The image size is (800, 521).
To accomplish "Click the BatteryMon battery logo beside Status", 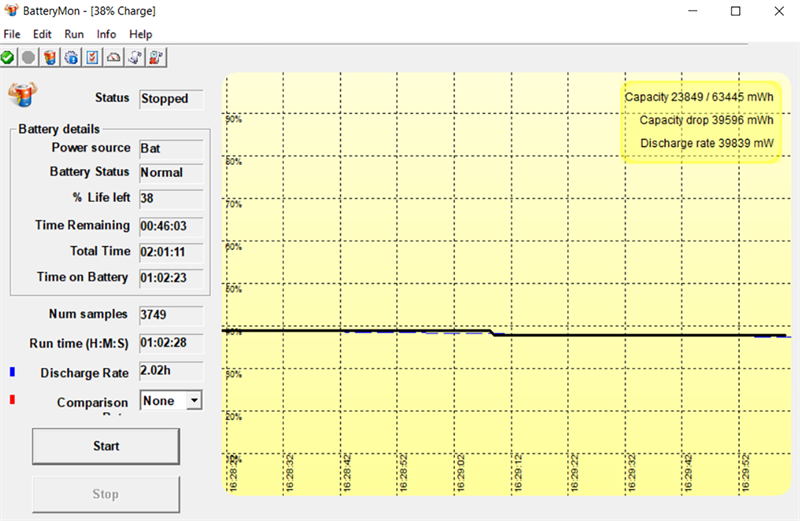I will [22, 94].
